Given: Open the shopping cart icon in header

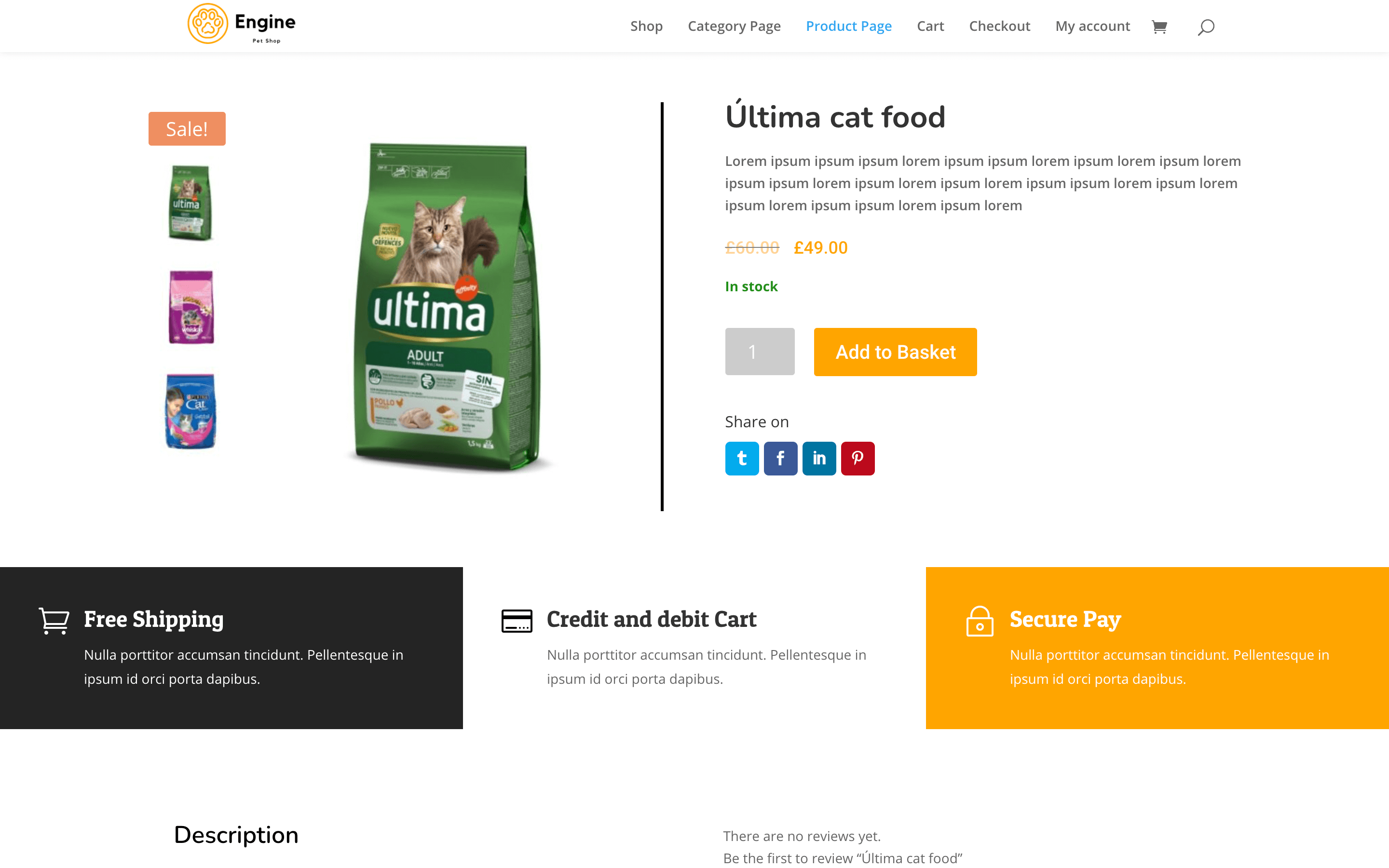Looking at the screenshot, I should tap(1159, 27).
